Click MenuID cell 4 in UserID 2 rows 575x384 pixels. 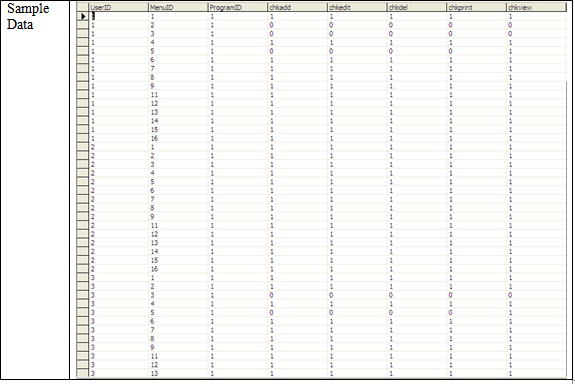pyautogui.click(x=178, y=173)
